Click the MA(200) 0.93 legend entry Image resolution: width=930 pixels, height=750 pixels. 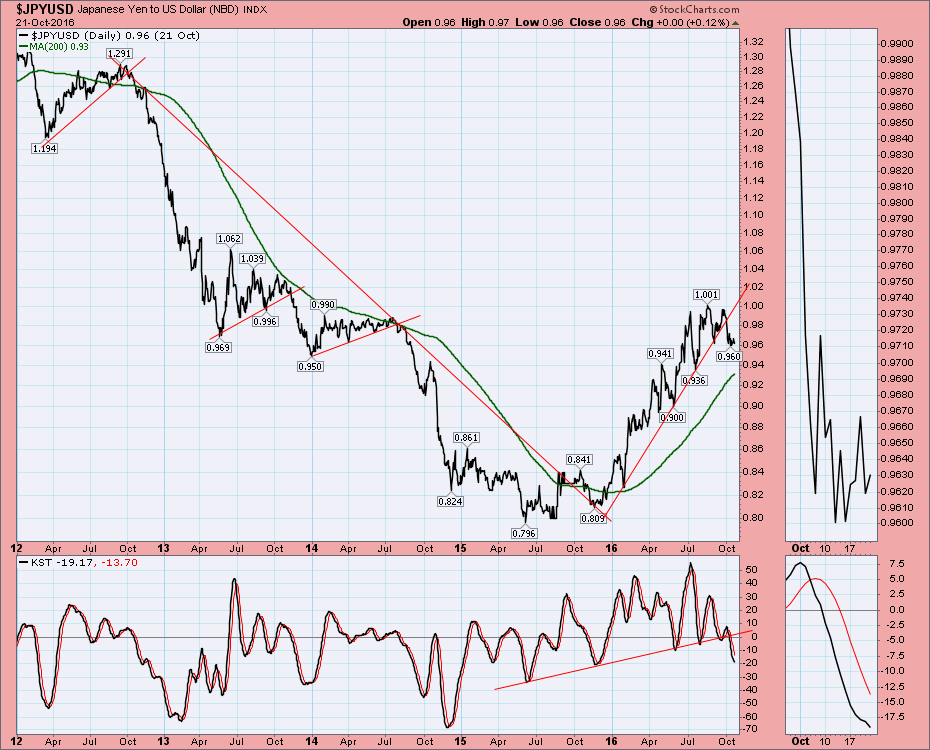click(54, 46)
